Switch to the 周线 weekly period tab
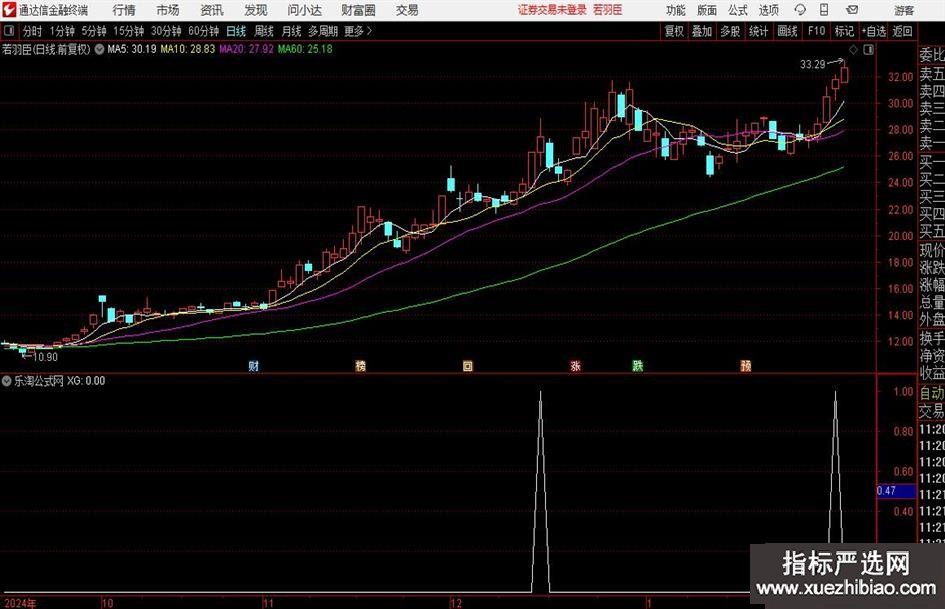 [263, 31]
